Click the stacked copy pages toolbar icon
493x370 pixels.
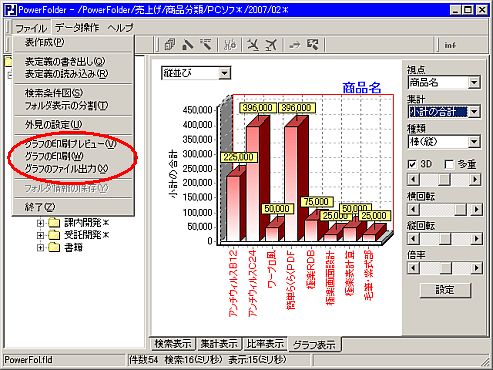click(x=169, y=45)
